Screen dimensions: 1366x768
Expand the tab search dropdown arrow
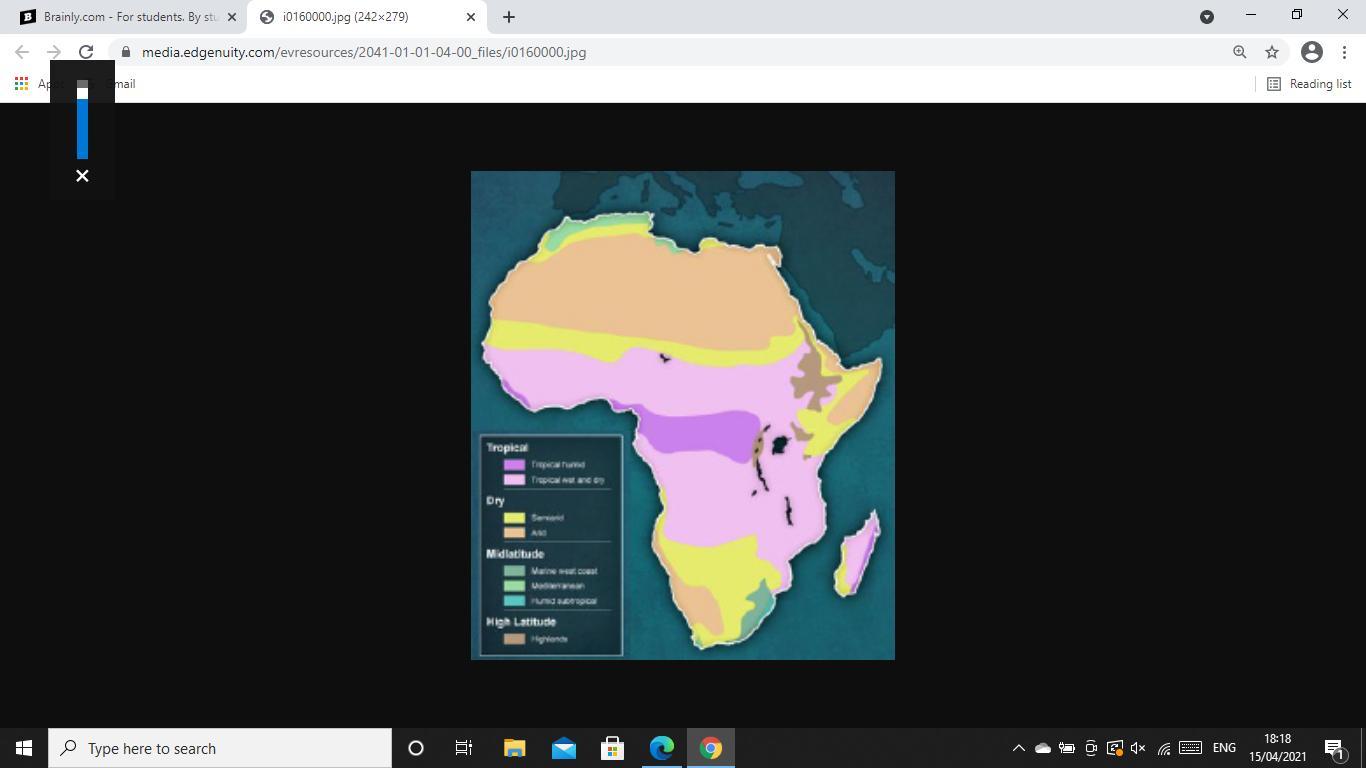click(1206, 17)
